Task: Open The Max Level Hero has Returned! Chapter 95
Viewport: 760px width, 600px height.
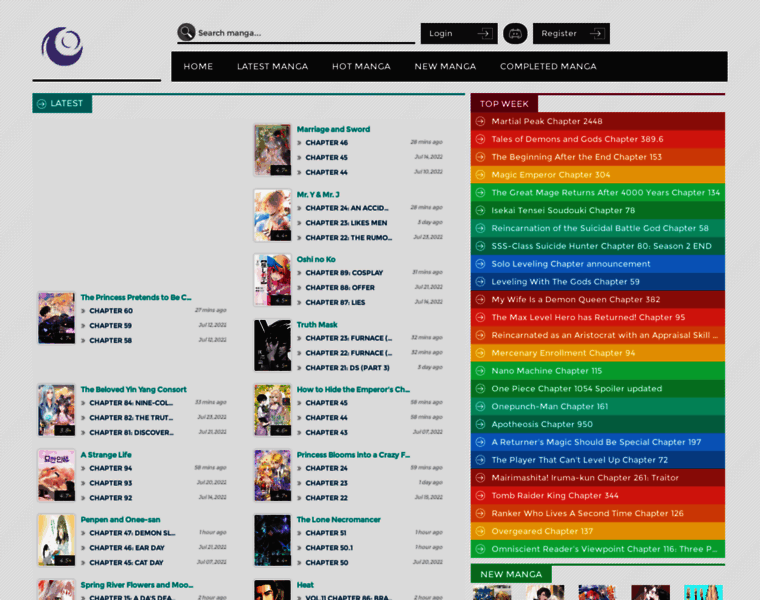Action: [598, 317]
